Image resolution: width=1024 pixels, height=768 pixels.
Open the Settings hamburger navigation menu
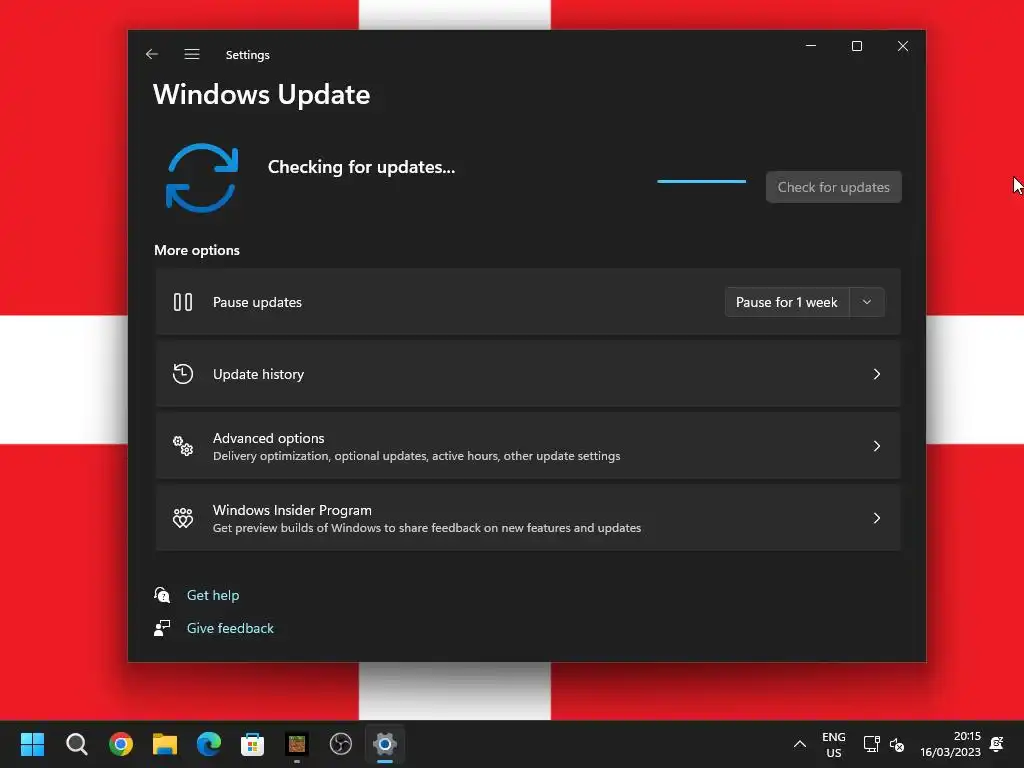[x=191, y=54]
